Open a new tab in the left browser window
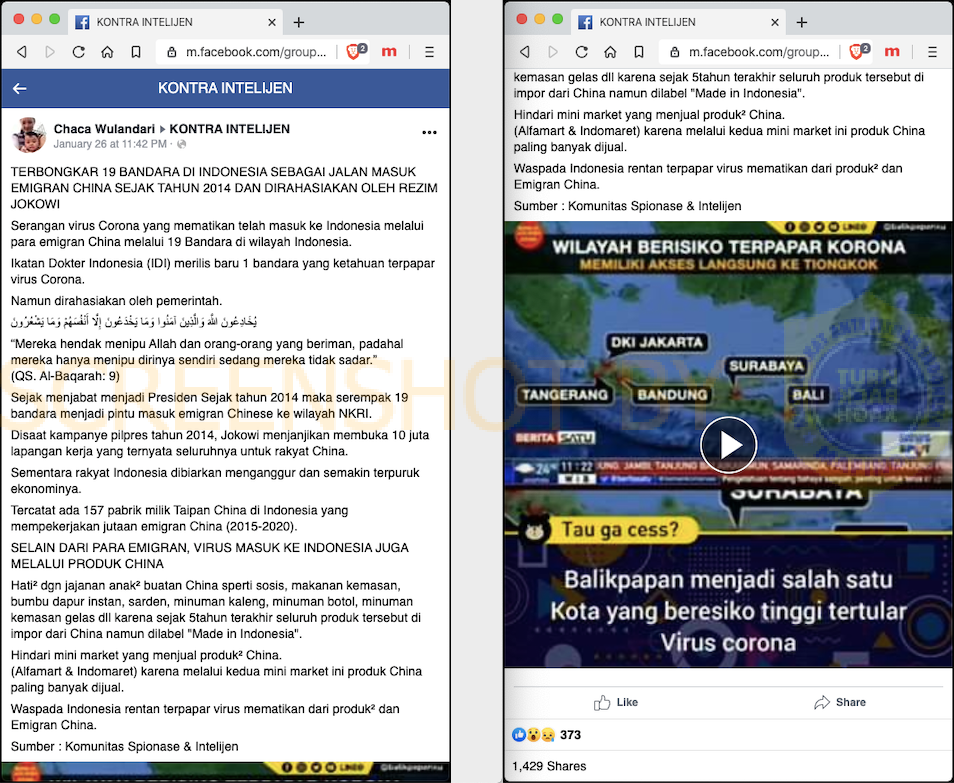The height and width of the screenshot is (783, 954). (298, 22)
